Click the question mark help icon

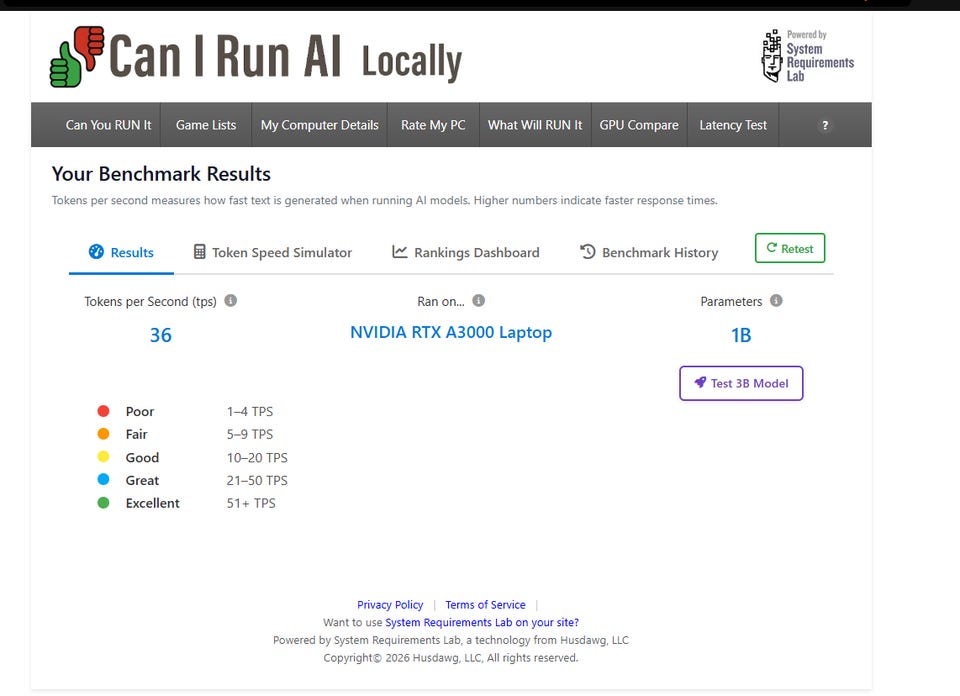click(x=825, y=125)
